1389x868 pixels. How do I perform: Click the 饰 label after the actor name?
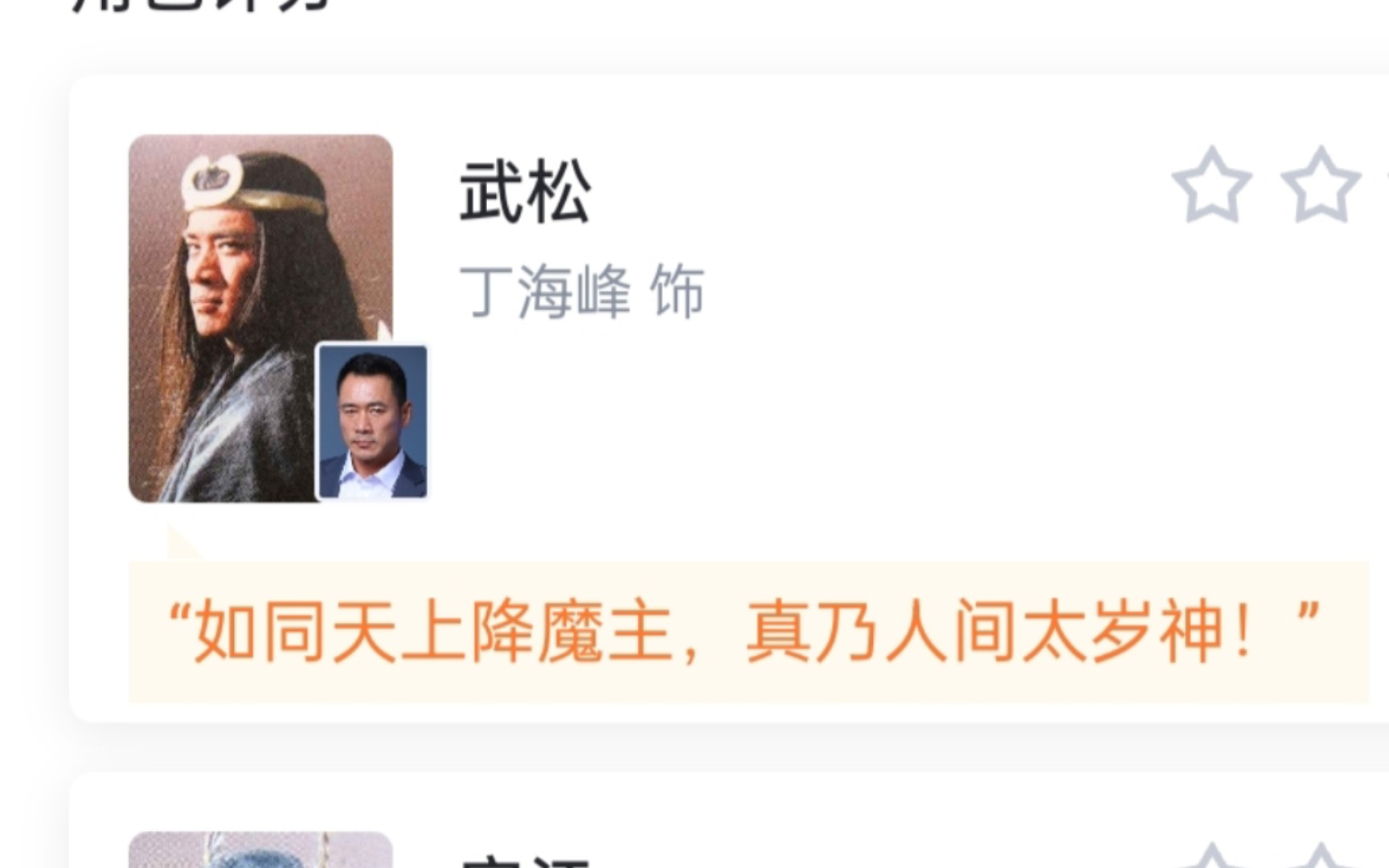tap(678, 292)
